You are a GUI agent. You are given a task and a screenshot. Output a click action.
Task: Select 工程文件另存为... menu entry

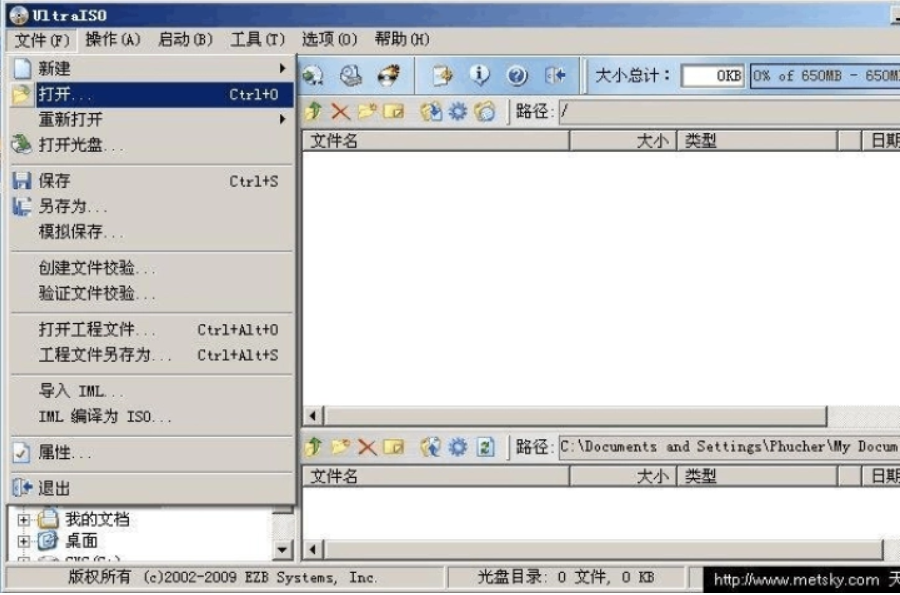click(152, 355)
